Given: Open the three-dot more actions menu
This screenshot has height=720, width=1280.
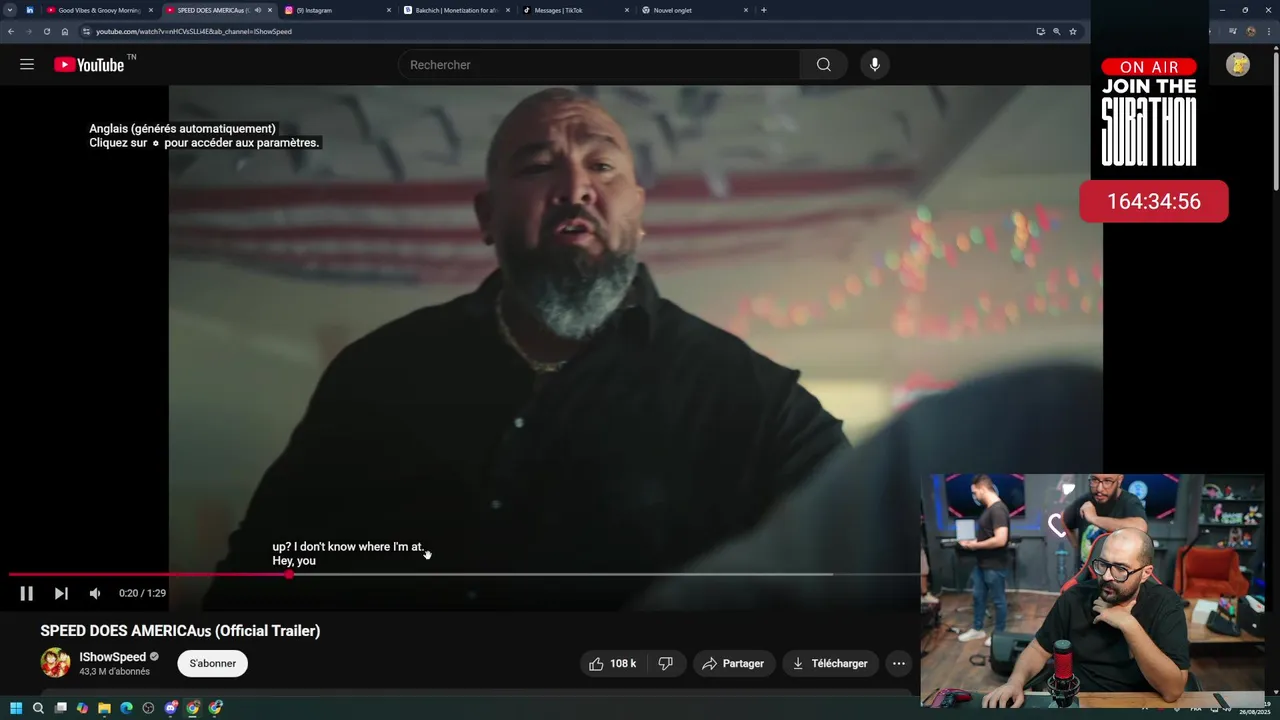Looking at the screenshot, I should [899, 663].
